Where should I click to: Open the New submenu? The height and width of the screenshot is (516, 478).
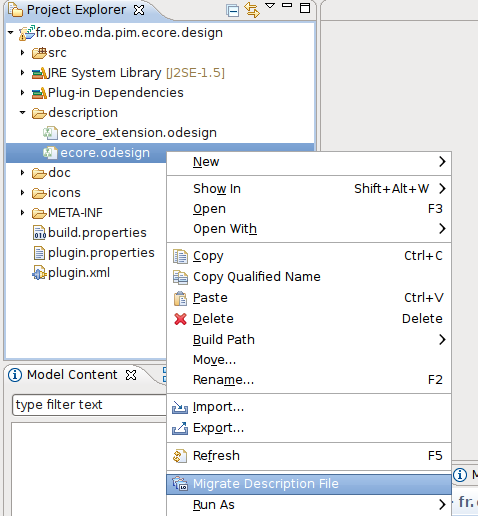pos(309,162)
